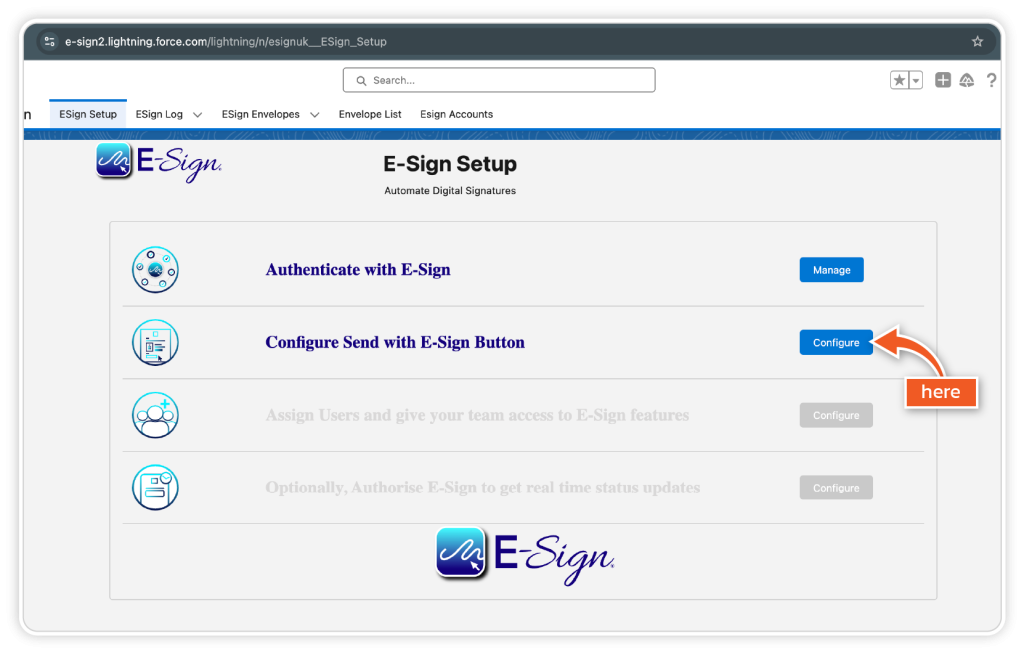The image size is (1024, 655).
Task: Switch to the Envelope List tab
Action: [x=370, y=114]
